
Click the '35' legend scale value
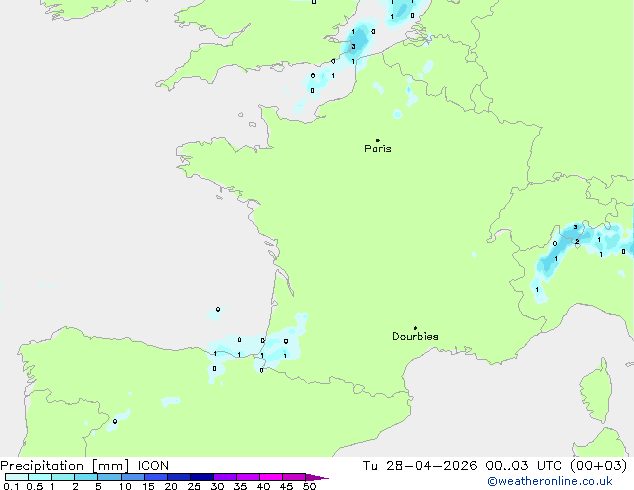click(240, 486)
